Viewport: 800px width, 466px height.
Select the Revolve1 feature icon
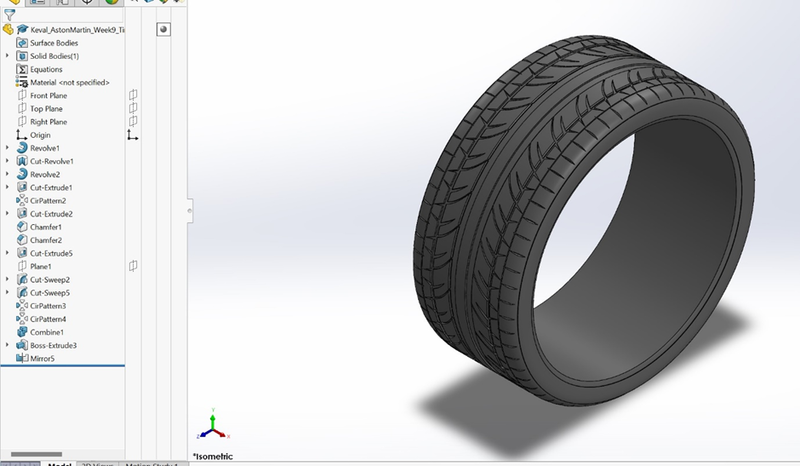(x=22, y=148)
